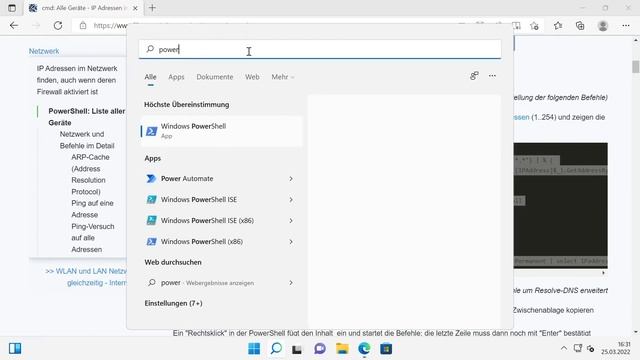Open the search panel three-dots options
Viewport: 640px width, 360px height.
[x=492, y=76]
